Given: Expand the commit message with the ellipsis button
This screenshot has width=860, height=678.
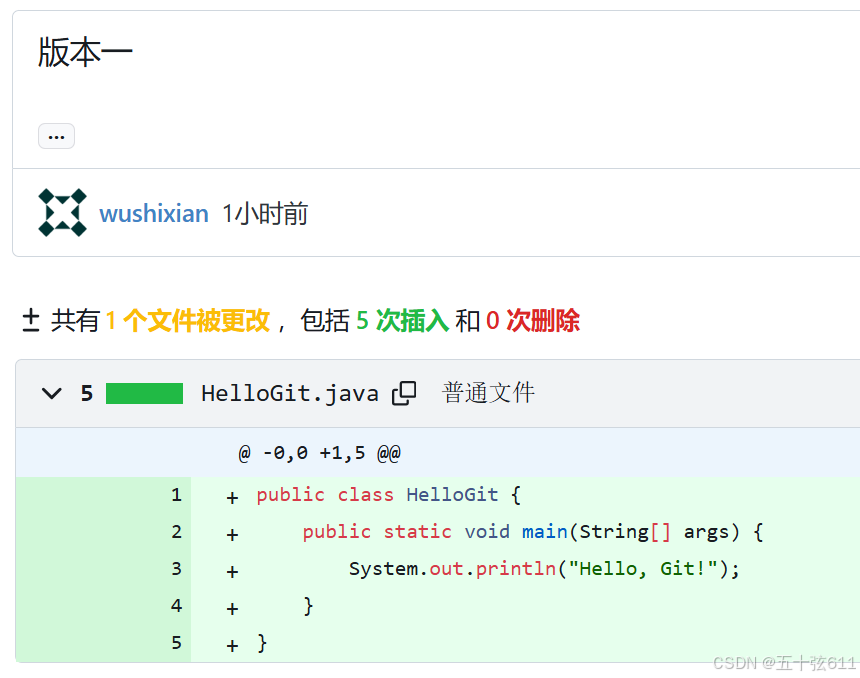Looking at the screenshot, I should tap(56, 135).
